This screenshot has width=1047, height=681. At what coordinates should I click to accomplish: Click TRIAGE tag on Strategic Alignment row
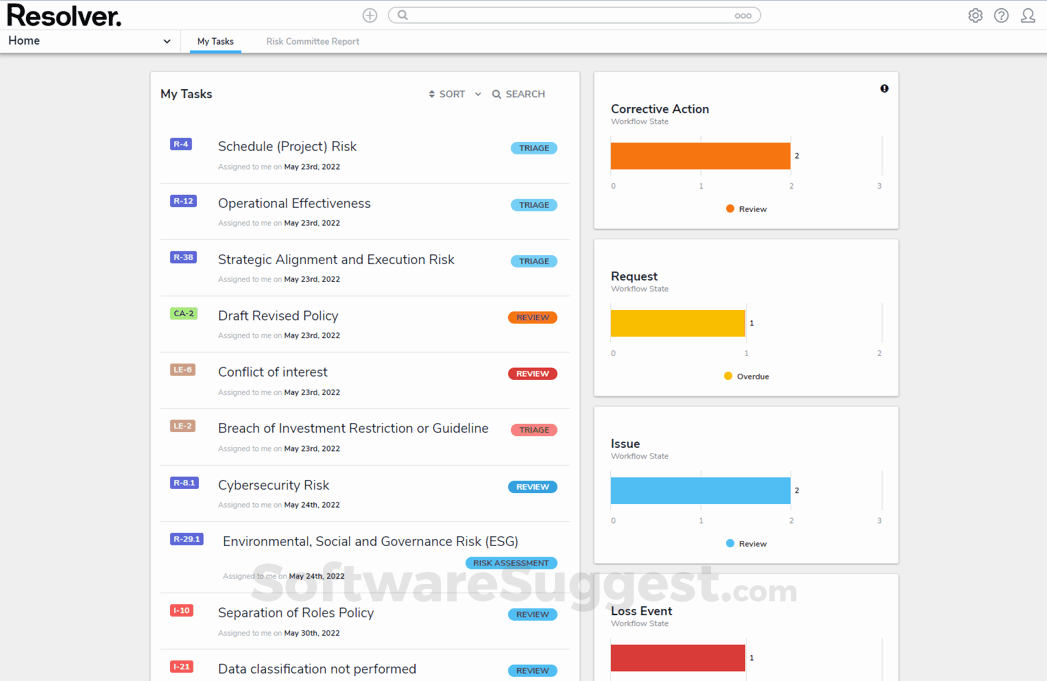pos(534,261)
